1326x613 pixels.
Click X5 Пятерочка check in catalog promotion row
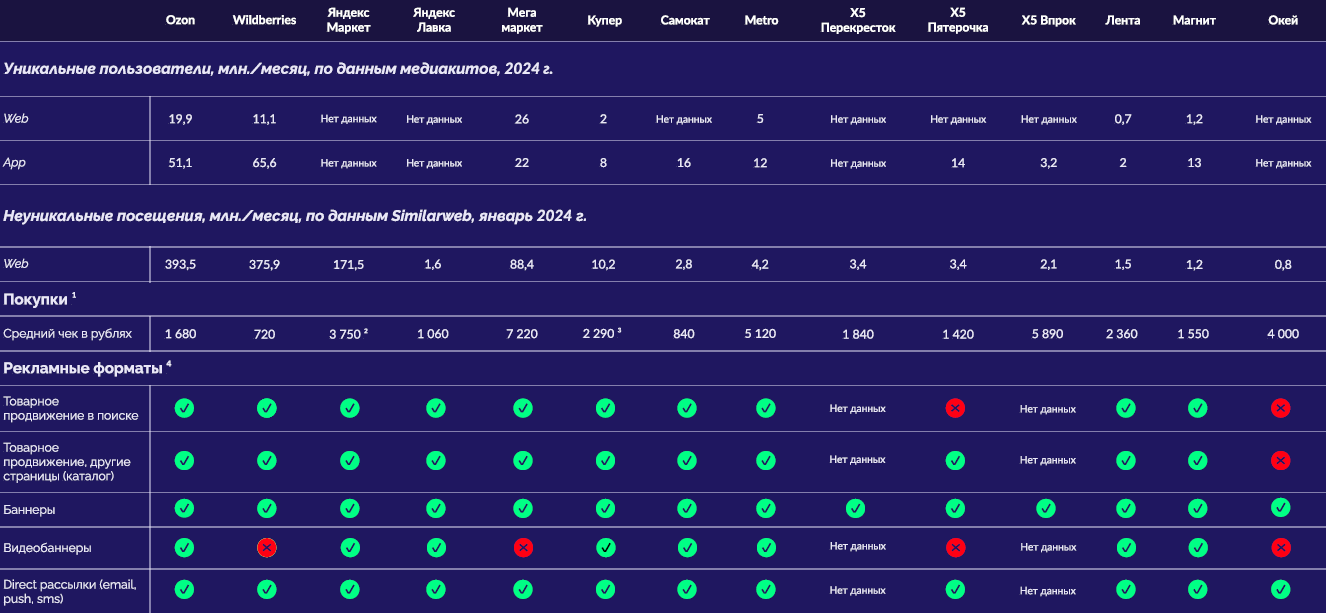coord(956,460)
